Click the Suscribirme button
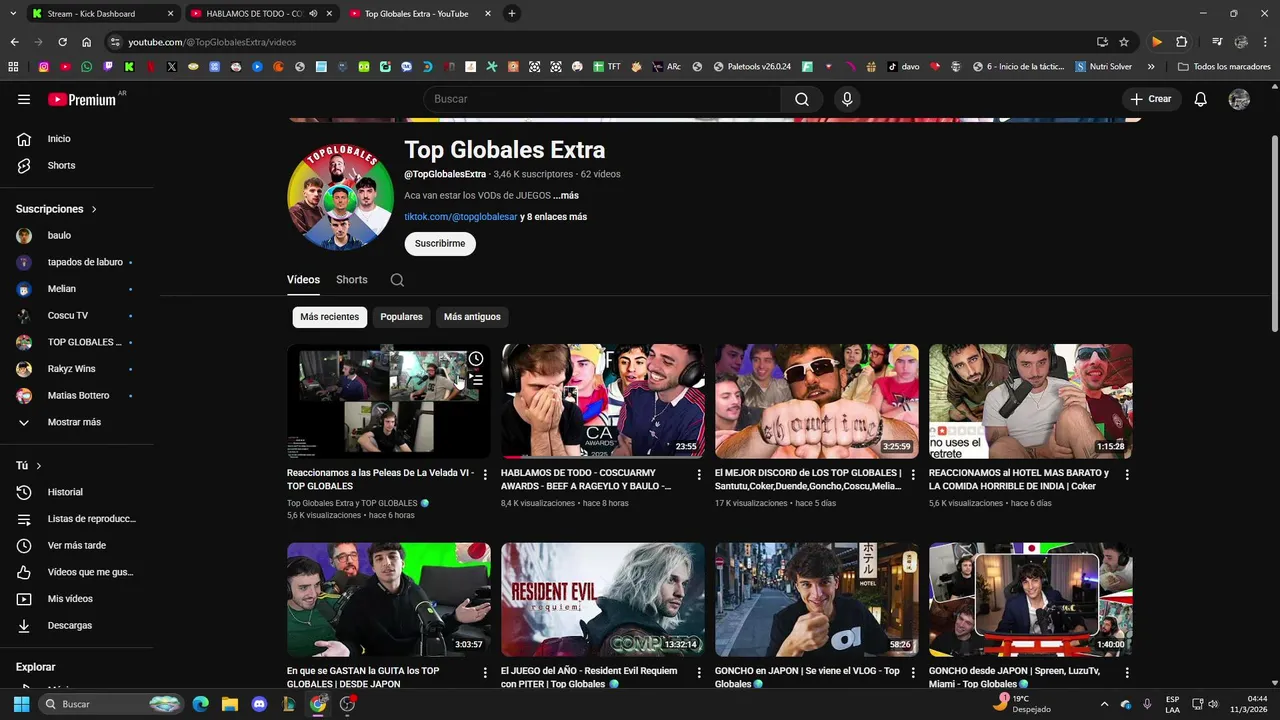1280x720 pixels. [440, 243]
